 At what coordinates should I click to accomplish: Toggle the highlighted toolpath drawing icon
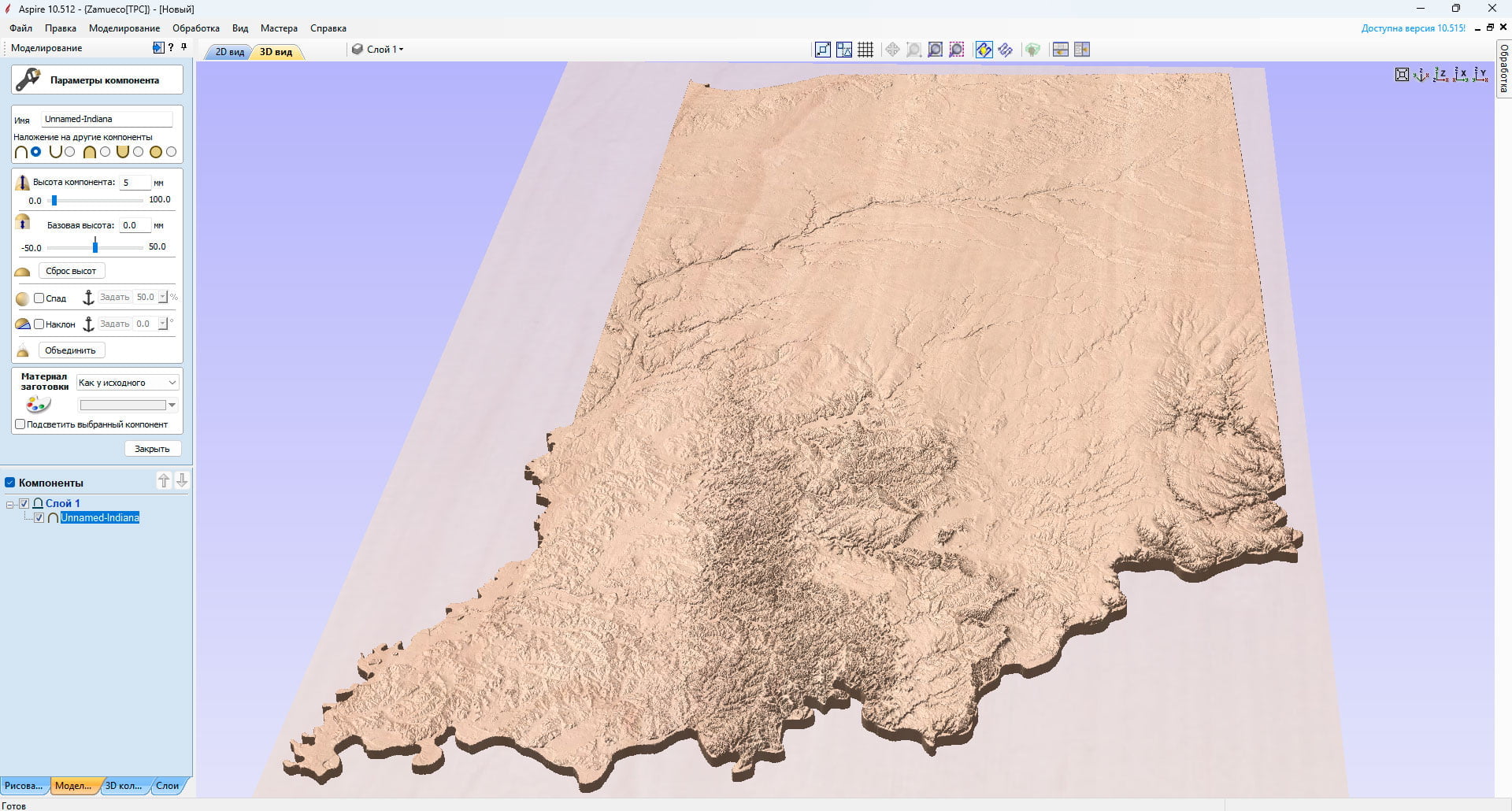coord(984,50)
